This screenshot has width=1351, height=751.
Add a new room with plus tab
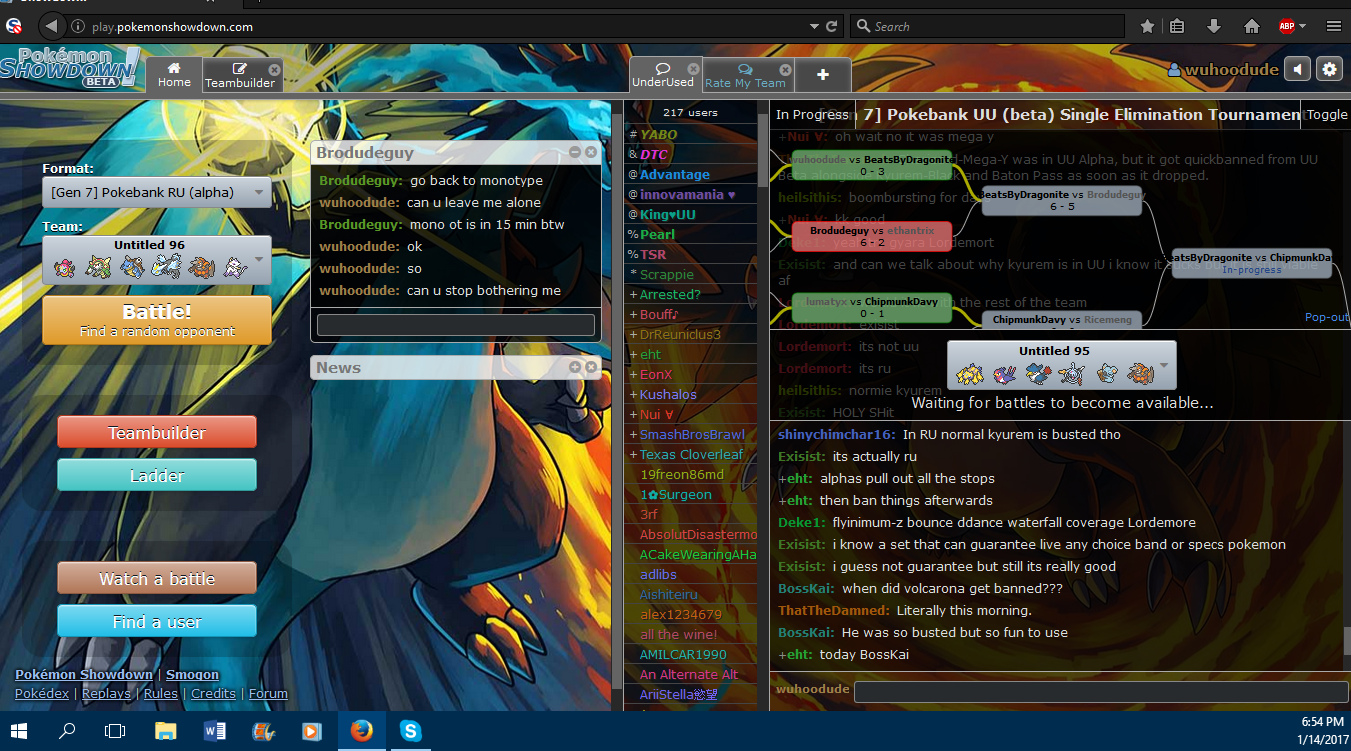point(823,75)
